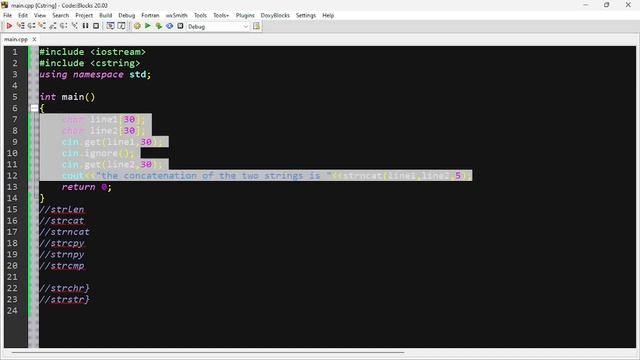The image size is (640, 360).
Task: Click the 'cin.ignore();' line
Action: coord(98,153)
